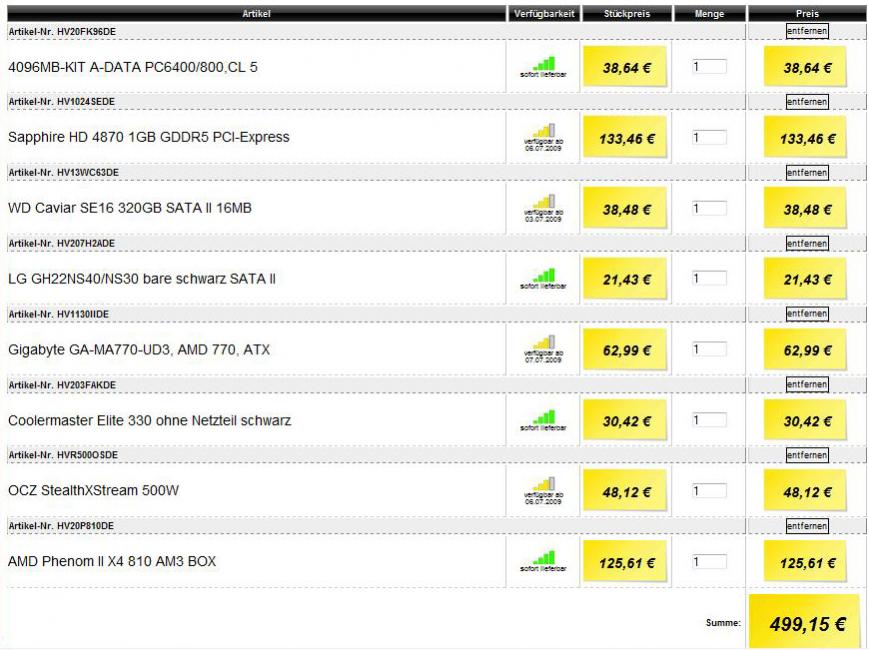Viewport: 869px width, 650px height.
Task: Remove article HV20P810DE with entfernen button
Action: pyautogui.click(x=807, y=526)
